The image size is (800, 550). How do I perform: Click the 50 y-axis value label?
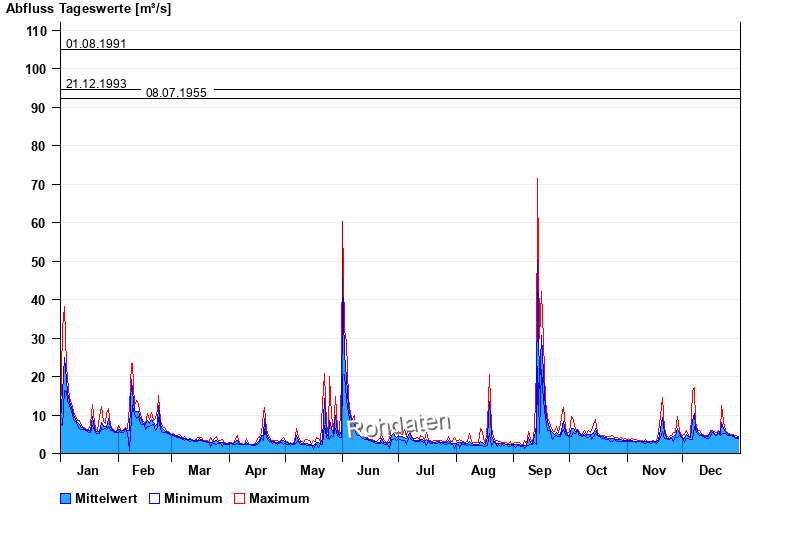tap(40, 262)
